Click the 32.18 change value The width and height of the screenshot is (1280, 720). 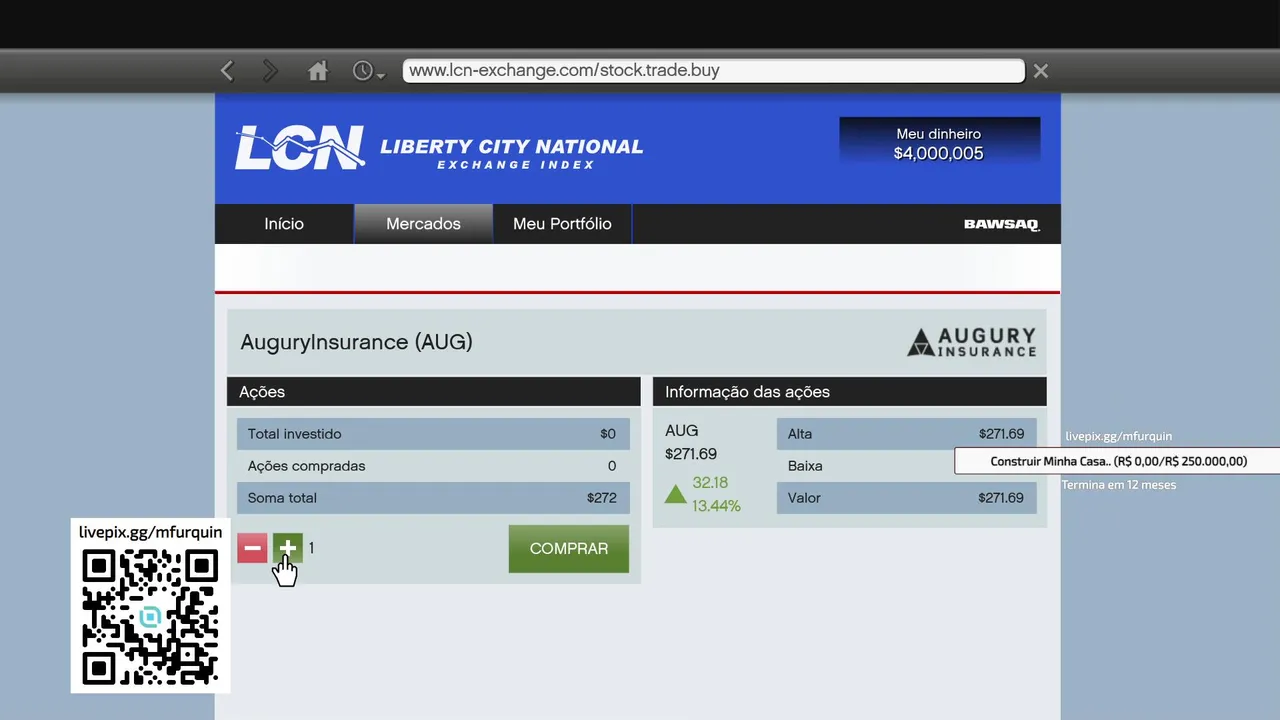point(710,482)
